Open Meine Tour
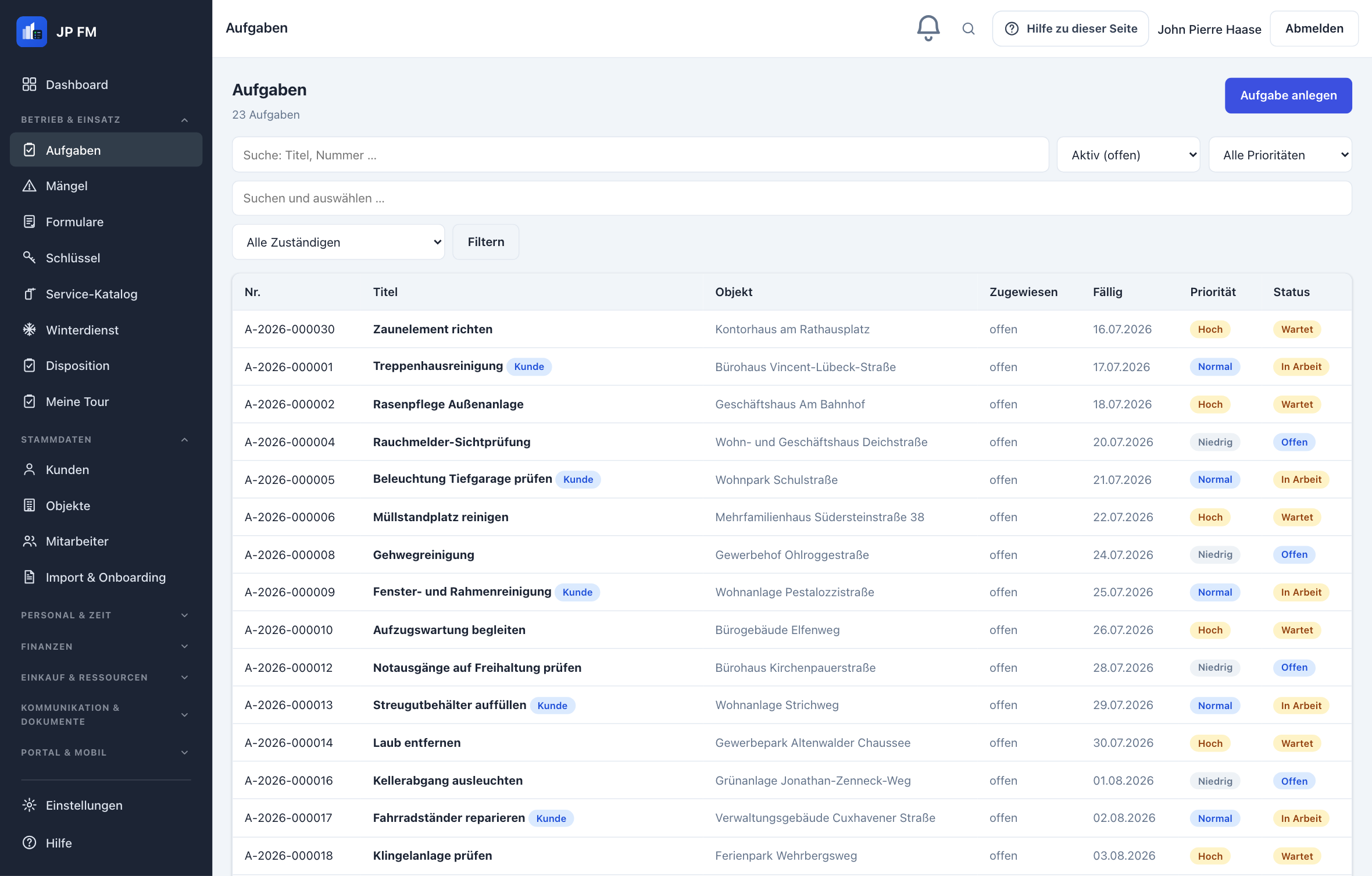This screenshot has width=1372, height=876. (106, 401)
